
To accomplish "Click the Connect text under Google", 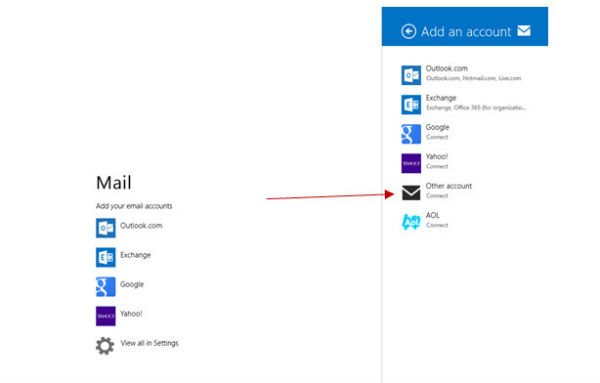I will point(437,137).
